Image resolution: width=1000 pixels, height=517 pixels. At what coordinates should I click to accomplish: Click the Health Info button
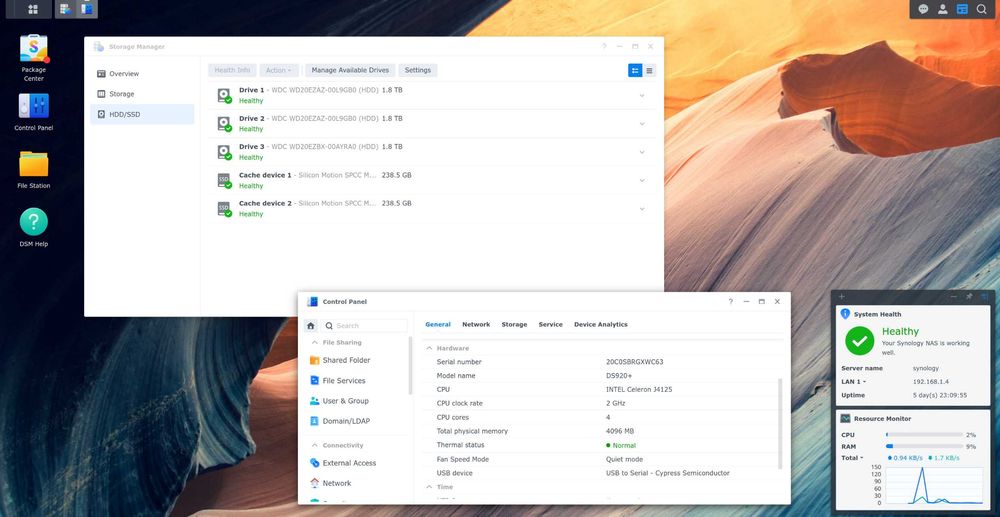click(232, 70)
